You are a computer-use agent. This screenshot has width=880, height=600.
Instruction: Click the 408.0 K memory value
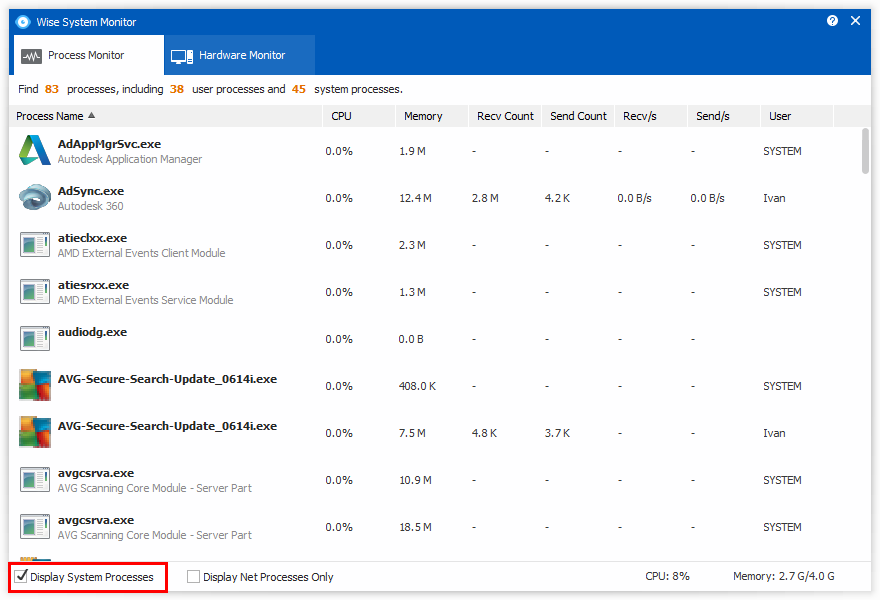(417, 386)
